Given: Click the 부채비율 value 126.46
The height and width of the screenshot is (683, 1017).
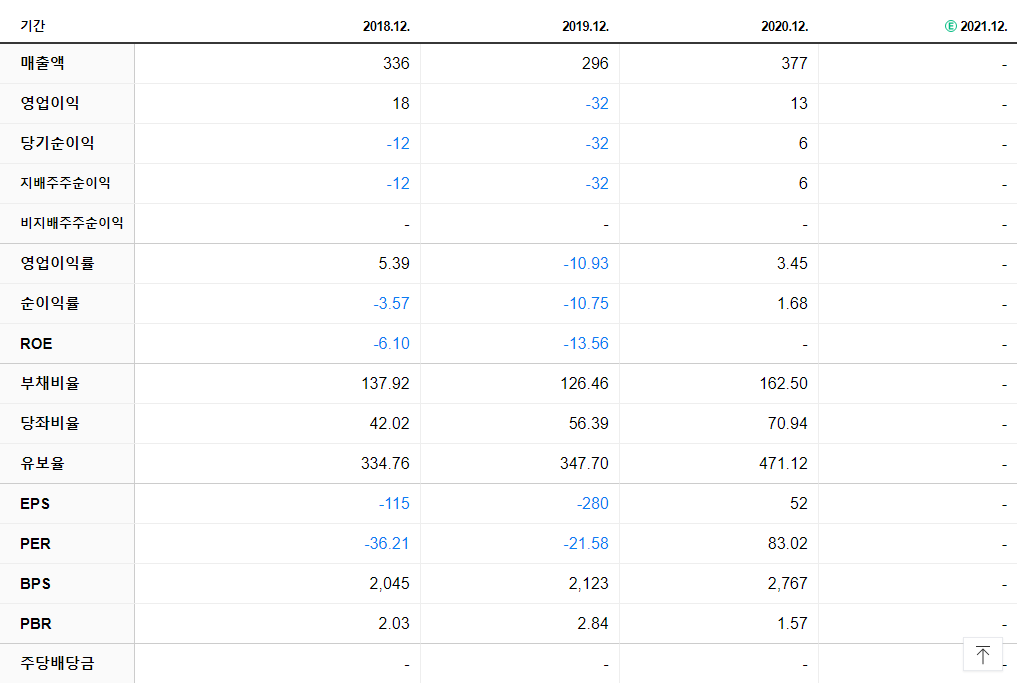Looking at the screenshot, I should [x=584, y=384].
